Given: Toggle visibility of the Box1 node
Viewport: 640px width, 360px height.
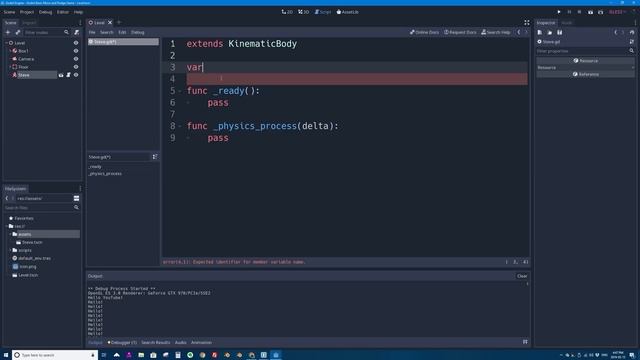Looking at the screenshot, I should pos(76,51).
